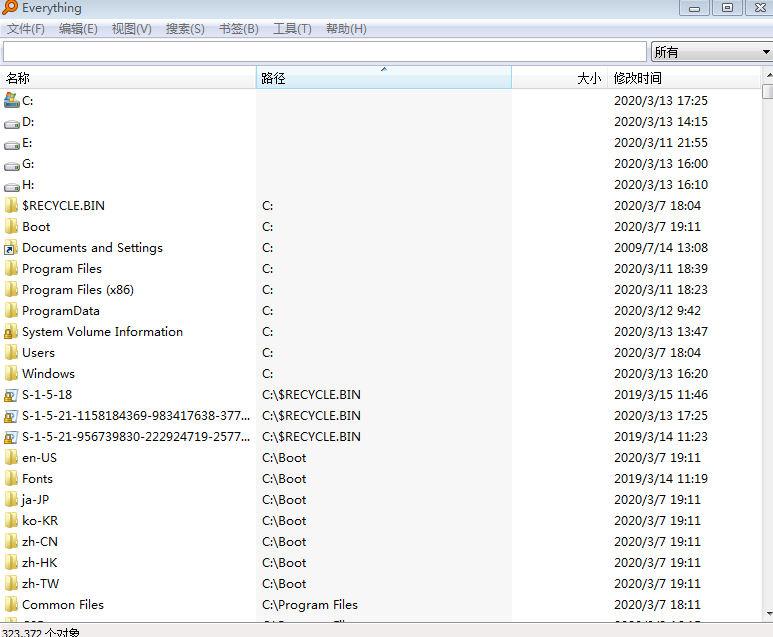Click the Fonts folder icon

tap(11, 479)
